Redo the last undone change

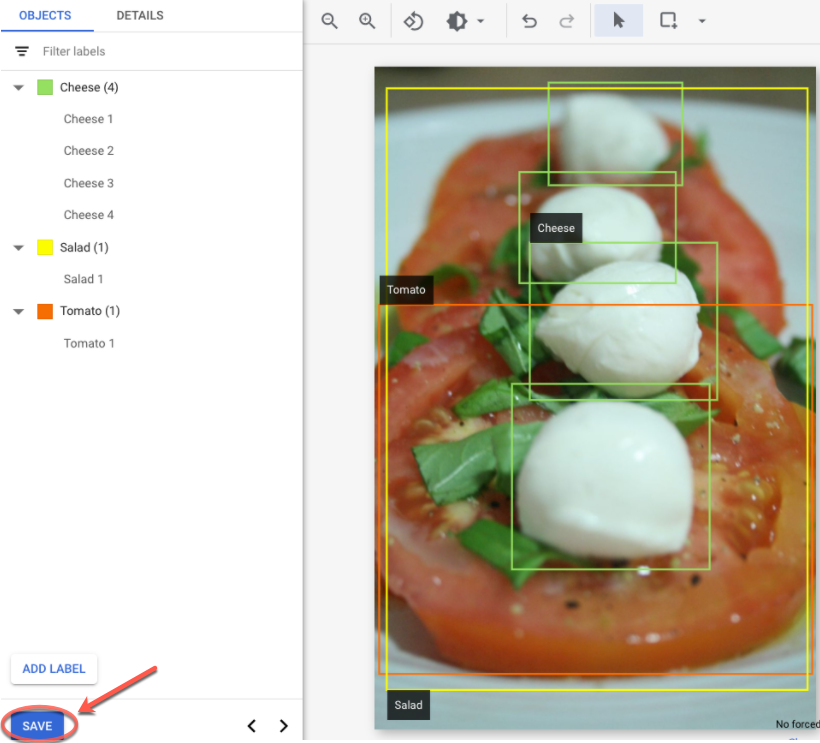pyautogui.click(x=567, y=20)
